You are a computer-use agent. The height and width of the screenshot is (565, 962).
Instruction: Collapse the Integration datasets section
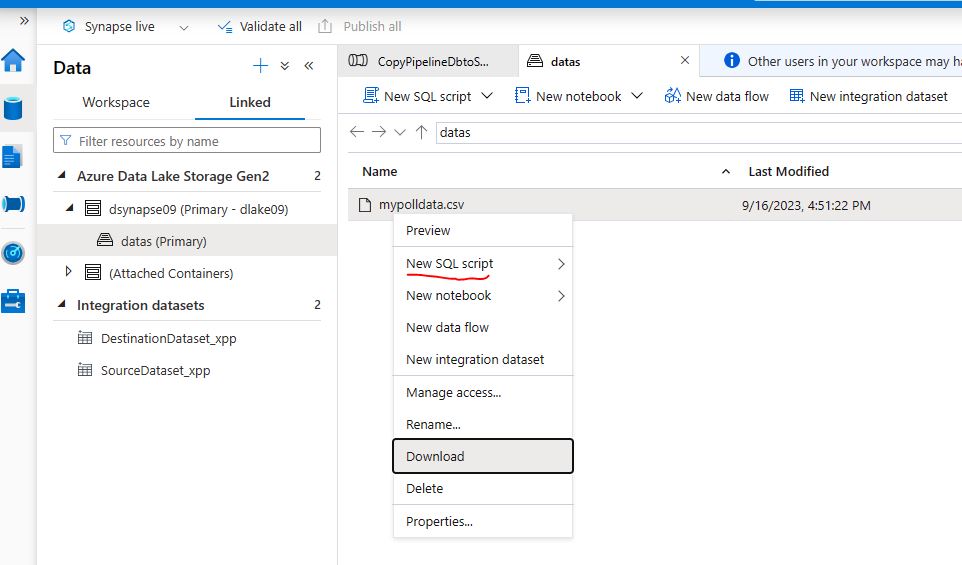coord(61,304)
